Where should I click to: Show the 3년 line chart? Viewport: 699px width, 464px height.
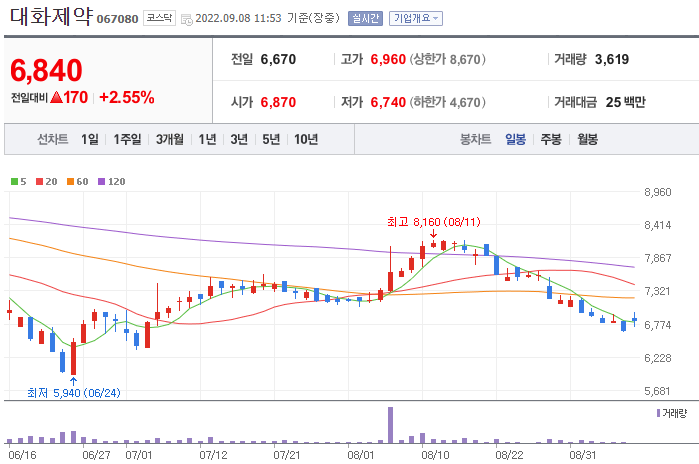pos(239,140)
